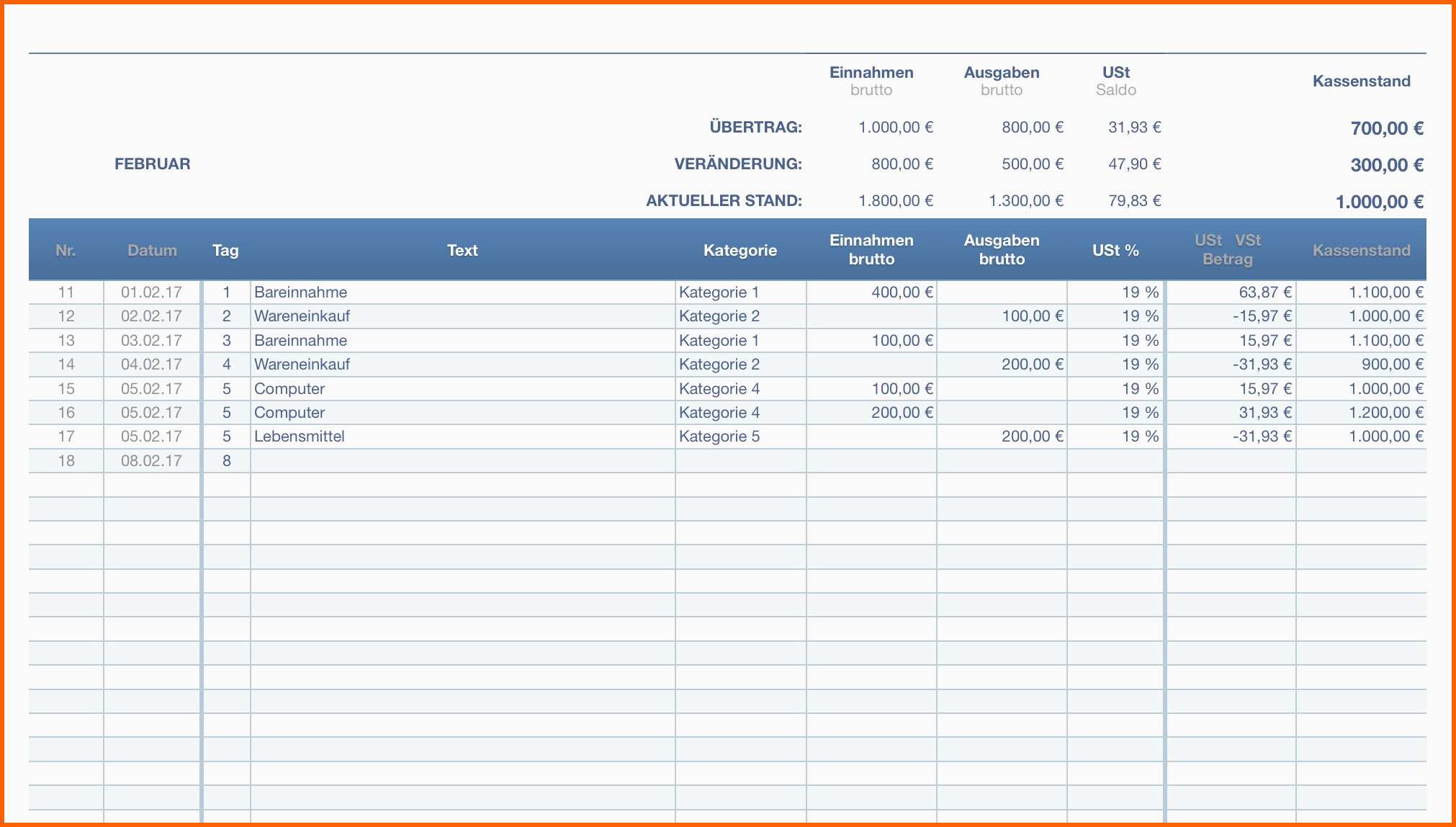This screenshot has width=1456, height=827.
Task: Click the 19 % cell in row 14
Action: tap(1140, 364)
